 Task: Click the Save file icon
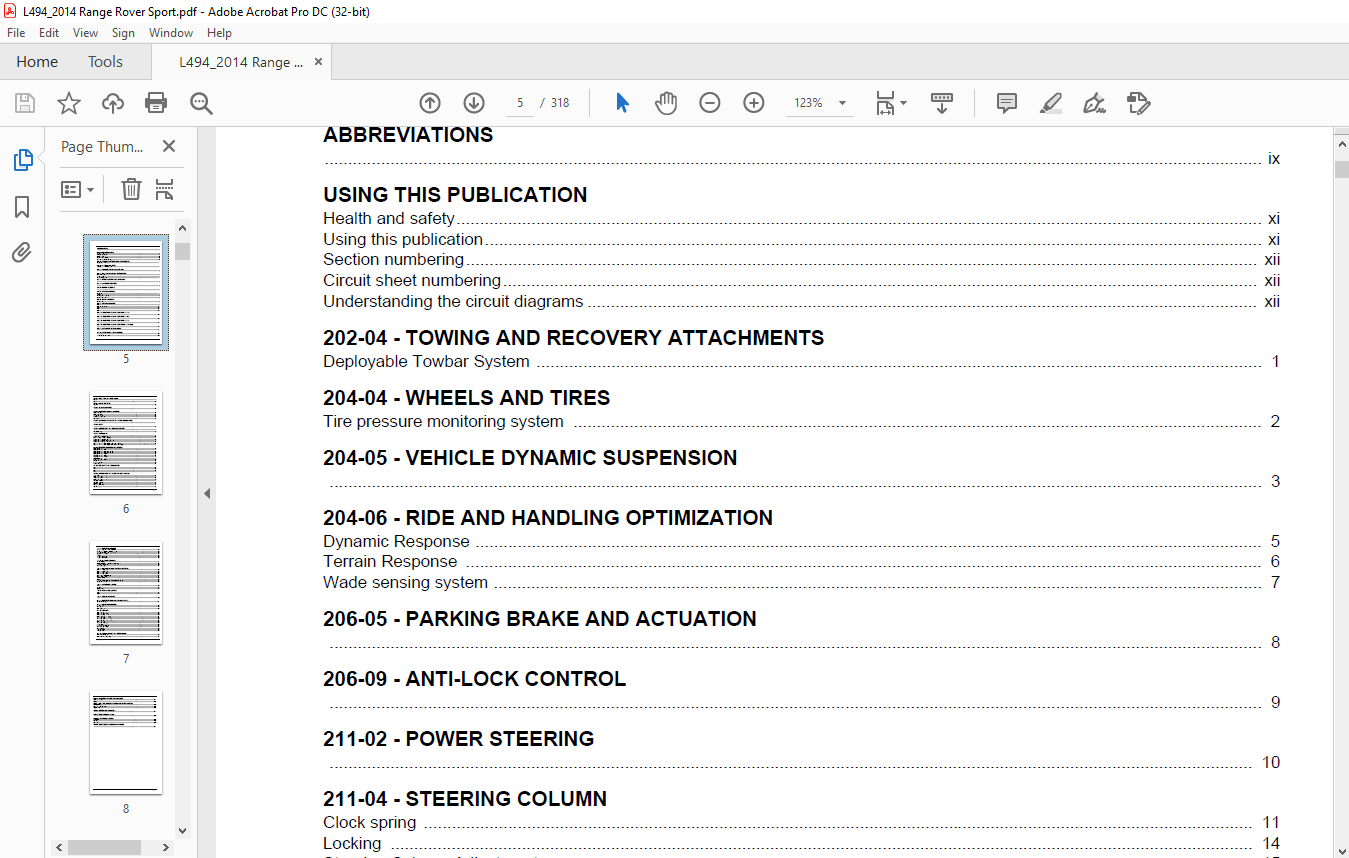coord(25,103)
